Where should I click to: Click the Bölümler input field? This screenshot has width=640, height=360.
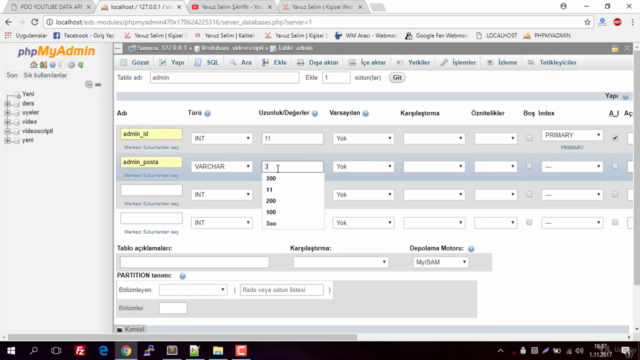173,308
